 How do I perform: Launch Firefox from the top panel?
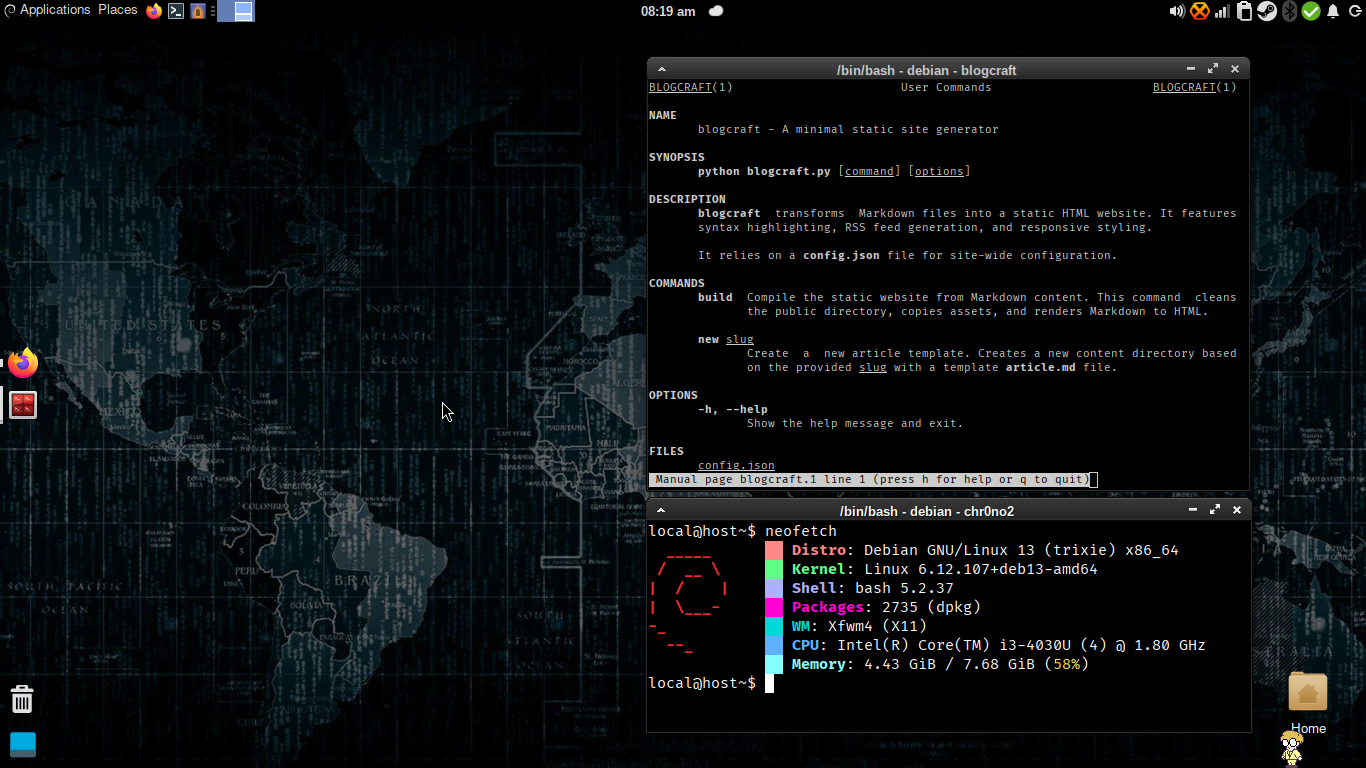[154, 11]
